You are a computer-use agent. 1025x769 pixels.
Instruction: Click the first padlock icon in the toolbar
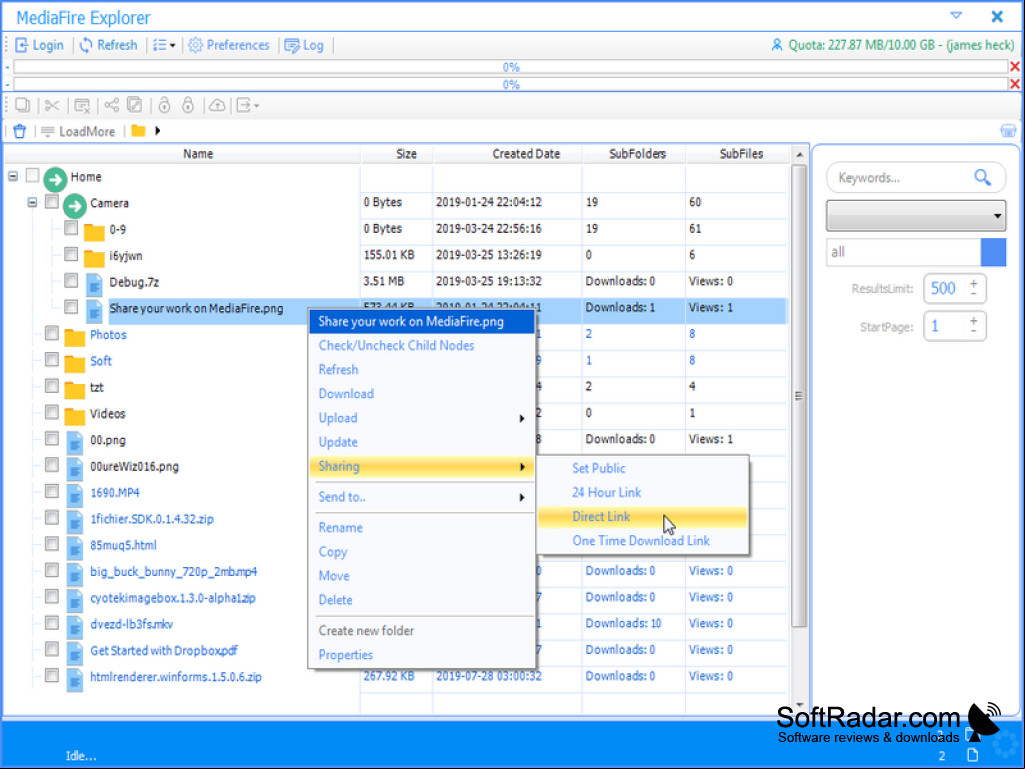[x=165, y=105]
